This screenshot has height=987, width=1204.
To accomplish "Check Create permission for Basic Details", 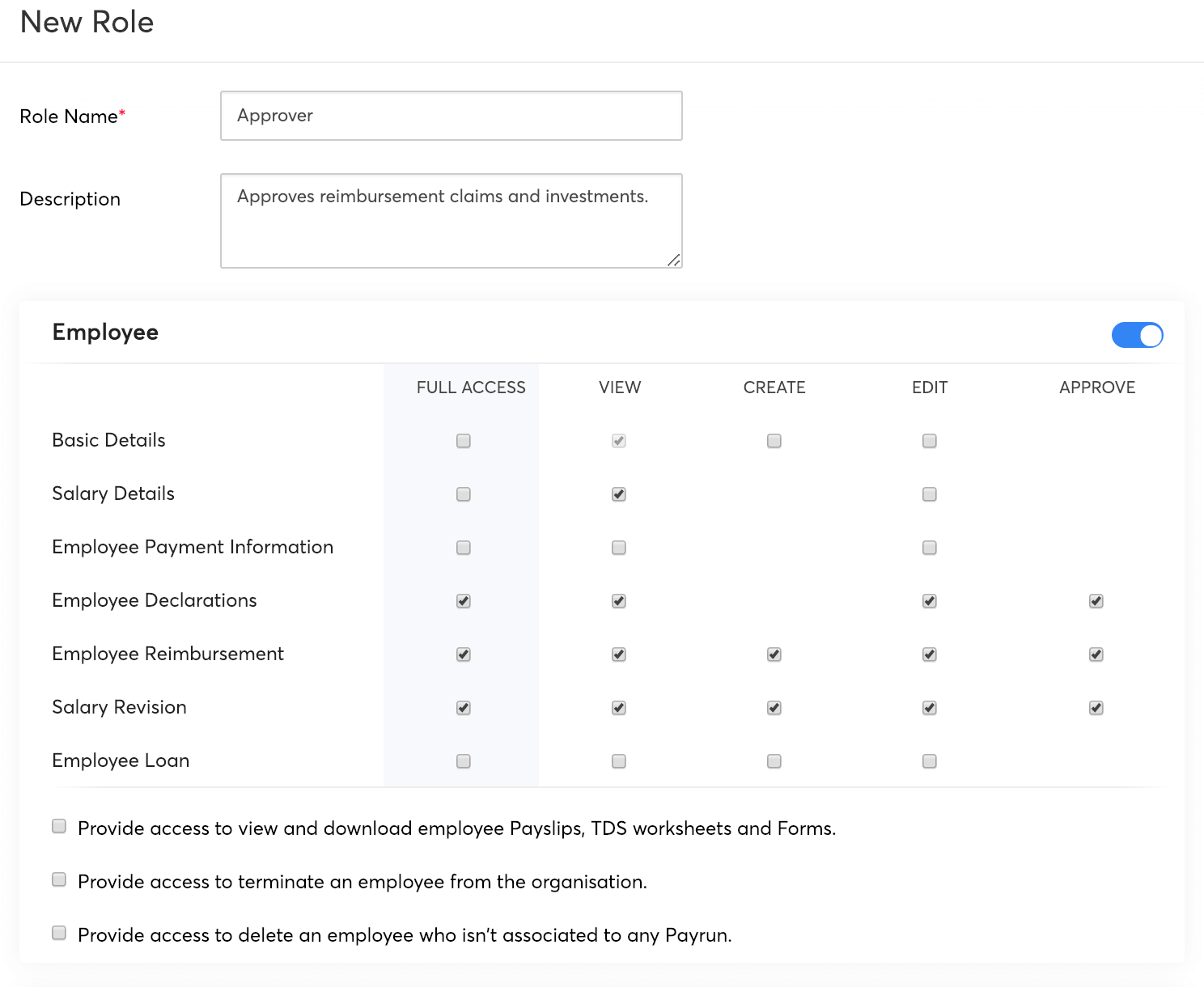I will tap(774, 441).
